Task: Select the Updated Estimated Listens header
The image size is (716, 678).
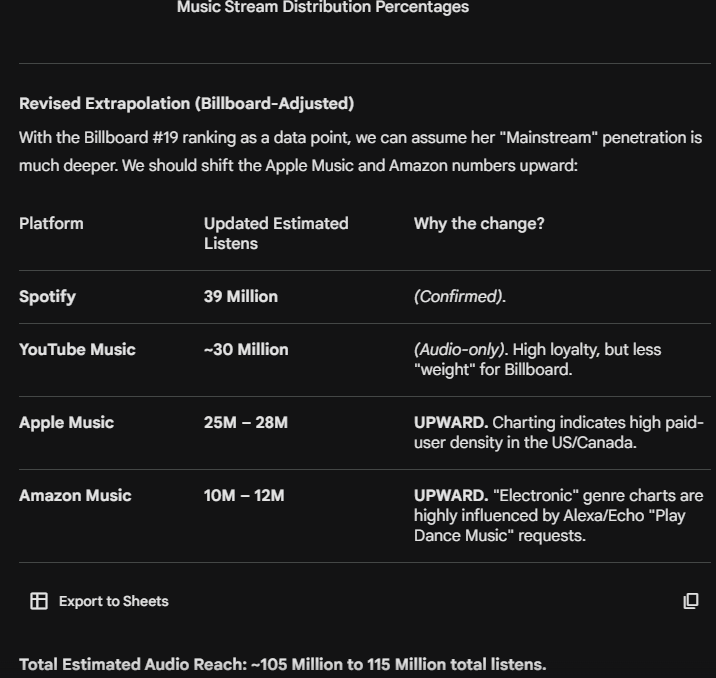Action: pos(276,233)
